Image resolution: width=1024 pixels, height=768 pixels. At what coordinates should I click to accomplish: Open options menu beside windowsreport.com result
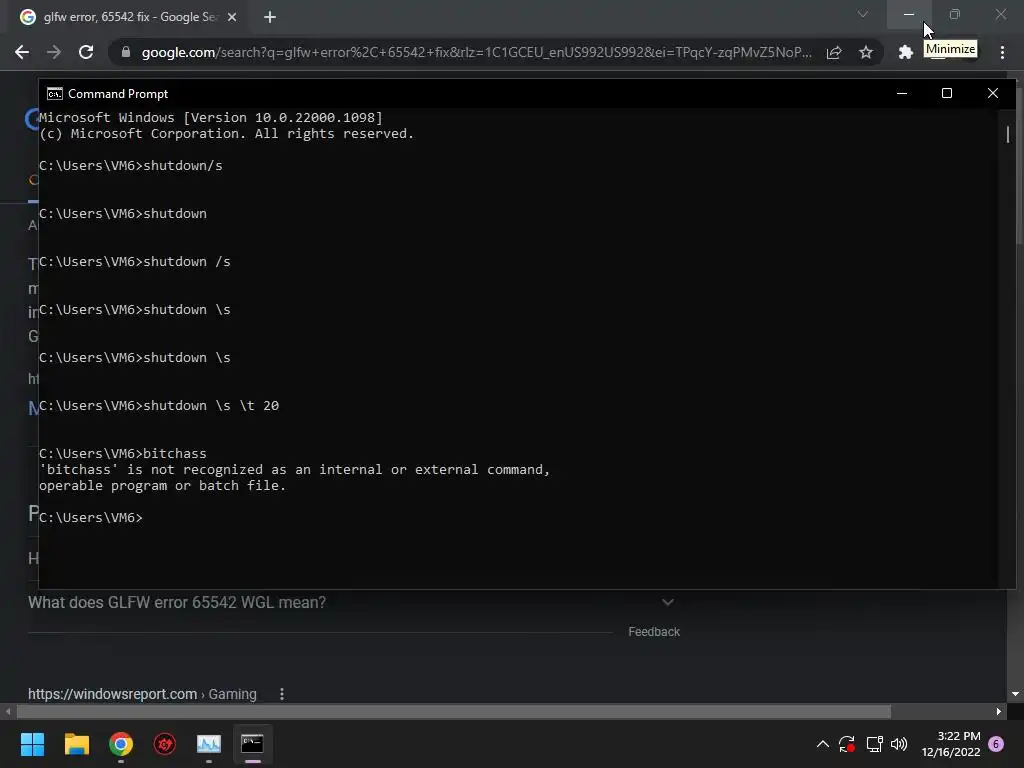coord(281,694)
